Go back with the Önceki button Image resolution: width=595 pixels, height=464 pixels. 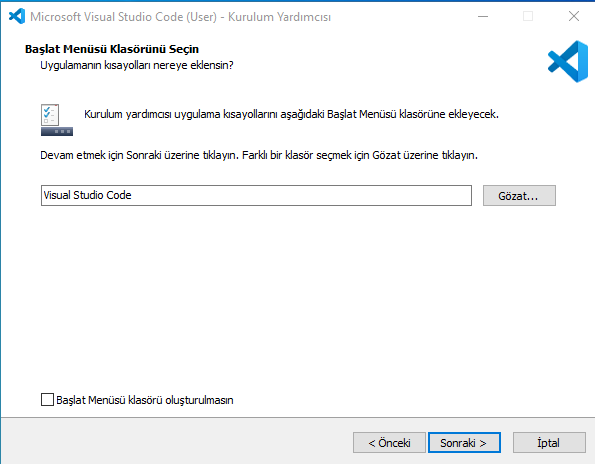coord(389,443)
